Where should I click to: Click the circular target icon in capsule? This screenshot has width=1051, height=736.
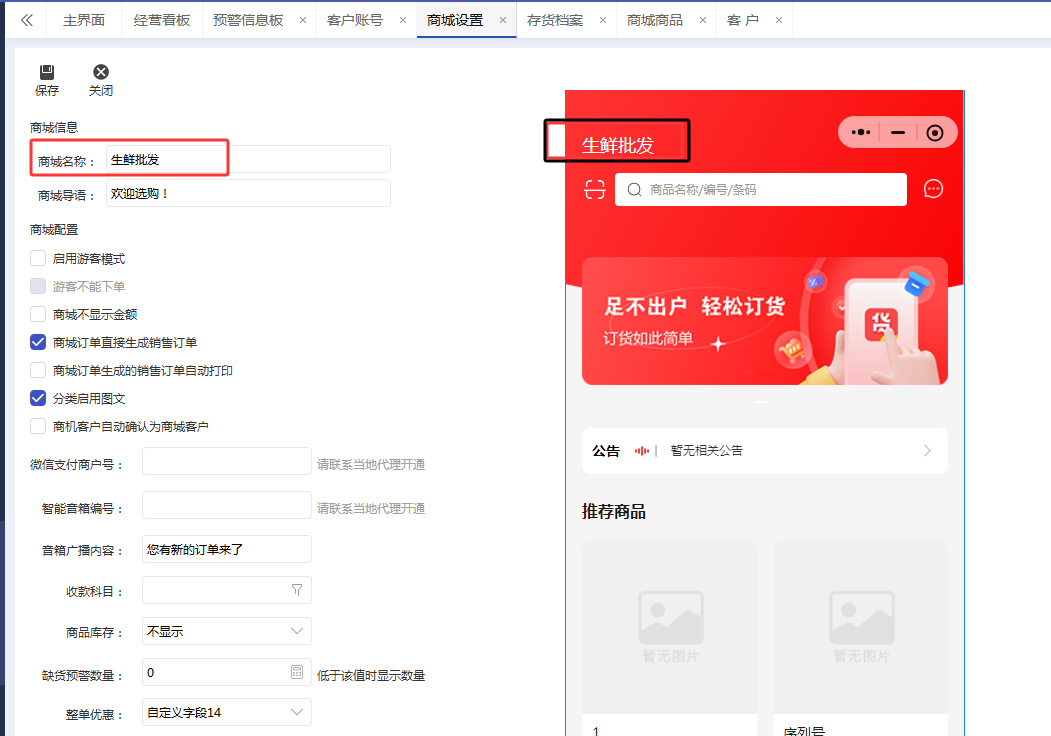(x=935, y=132)
